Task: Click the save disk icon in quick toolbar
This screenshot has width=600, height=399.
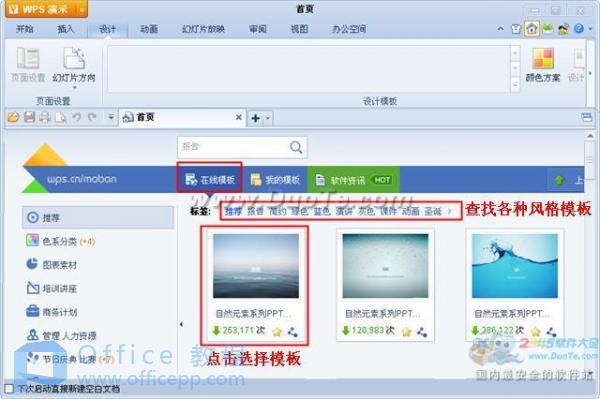Action: pos(29,117)
